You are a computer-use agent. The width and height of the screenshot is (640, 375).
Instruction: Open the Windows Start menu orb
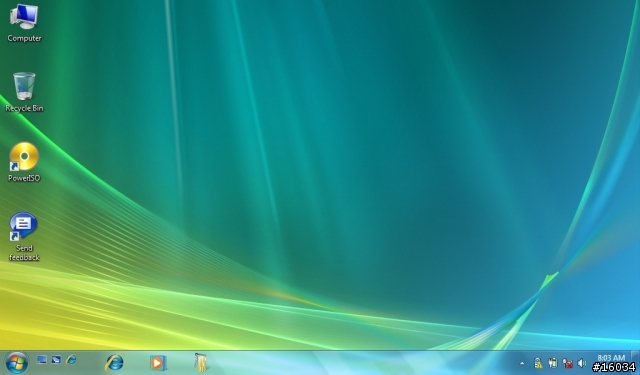[x=17, y=362]
